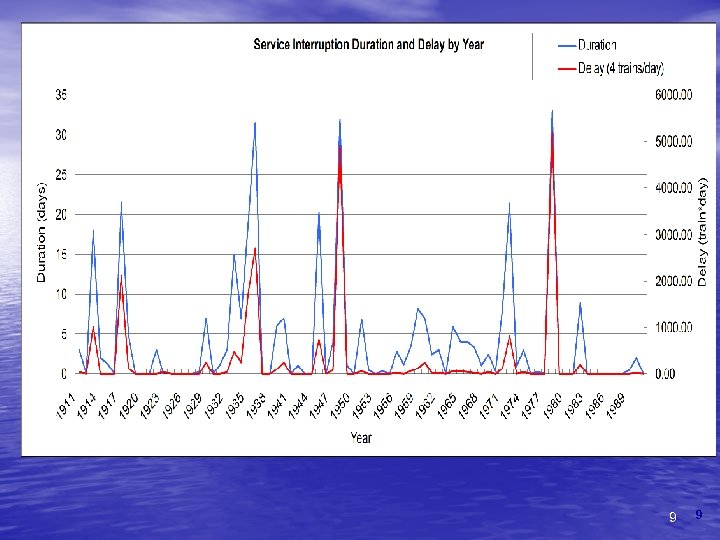Click the '1977' year label
The width and height of the screenshot is (720, 540).
coord(532,406)
